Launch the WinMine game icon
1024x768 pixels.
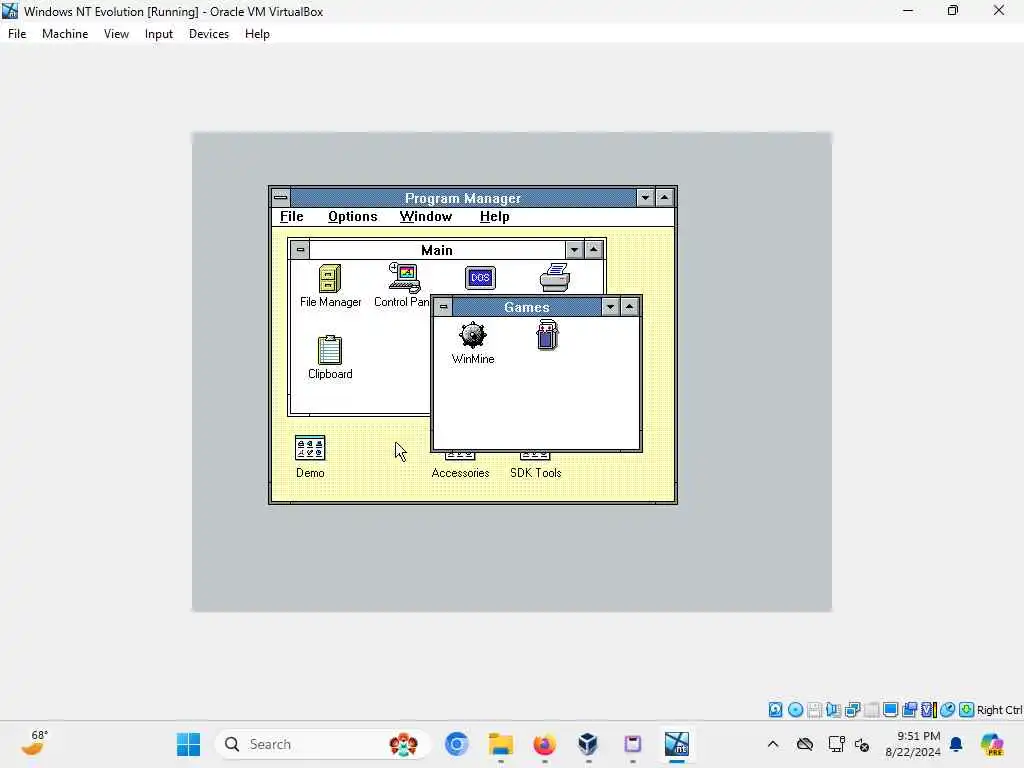point(472,335)
